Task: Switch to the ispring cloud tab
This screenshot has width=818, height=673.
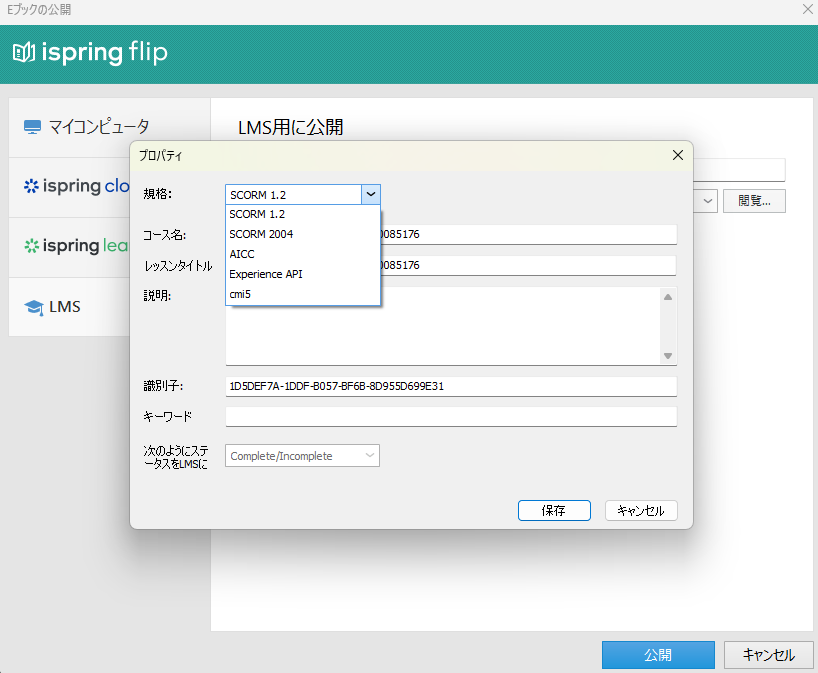Action: pos(69,188)
